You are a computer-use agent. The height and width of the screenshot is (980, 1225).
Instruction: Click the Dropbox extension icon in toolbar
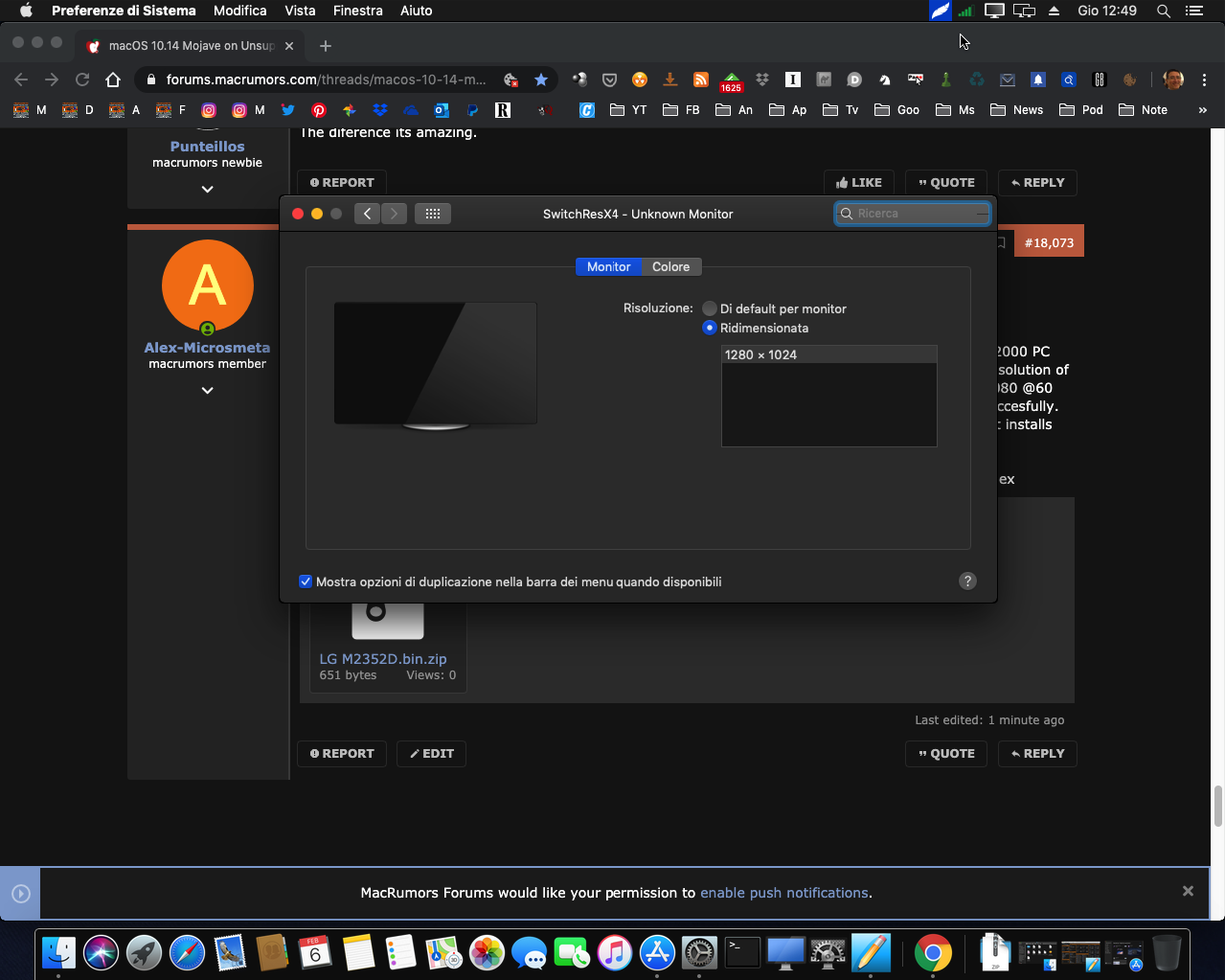point(762,80)
